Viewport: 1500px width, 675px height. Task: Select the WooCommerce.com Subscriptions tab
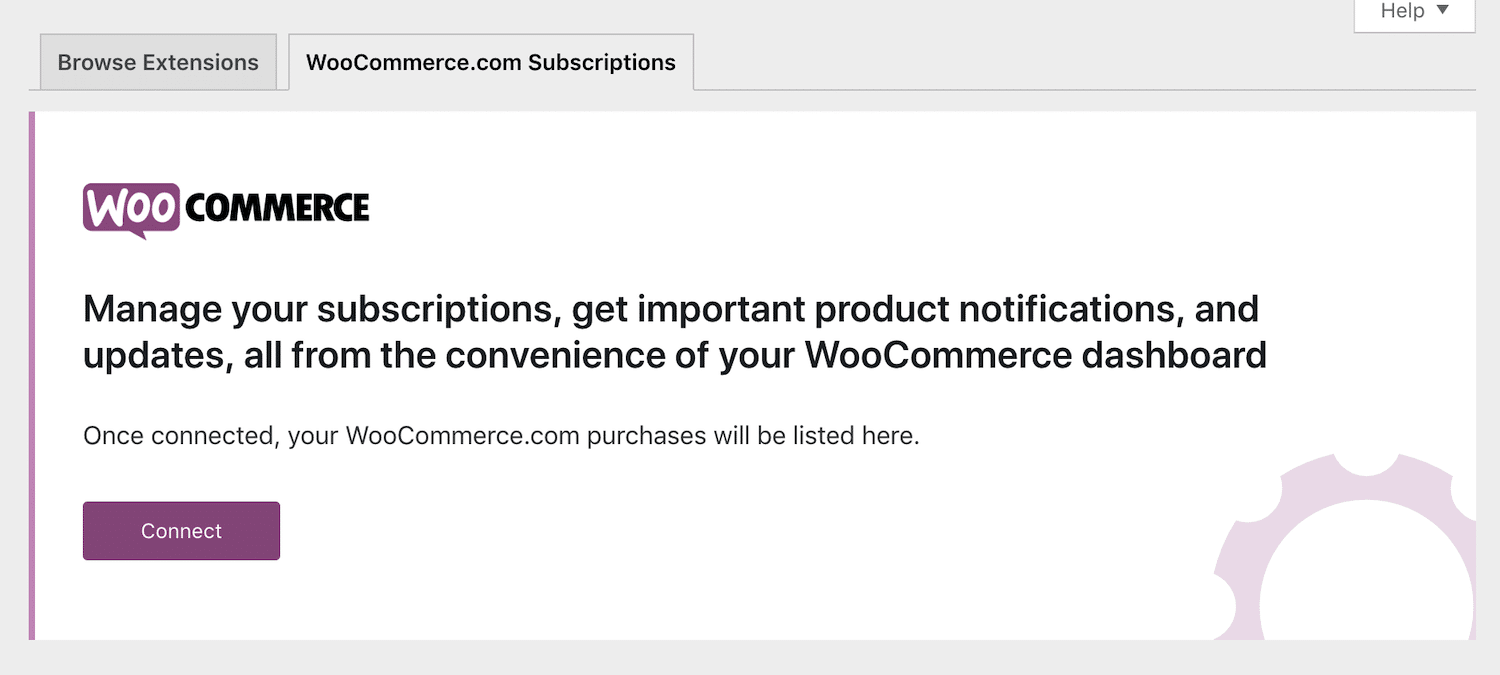click(490, 61)
